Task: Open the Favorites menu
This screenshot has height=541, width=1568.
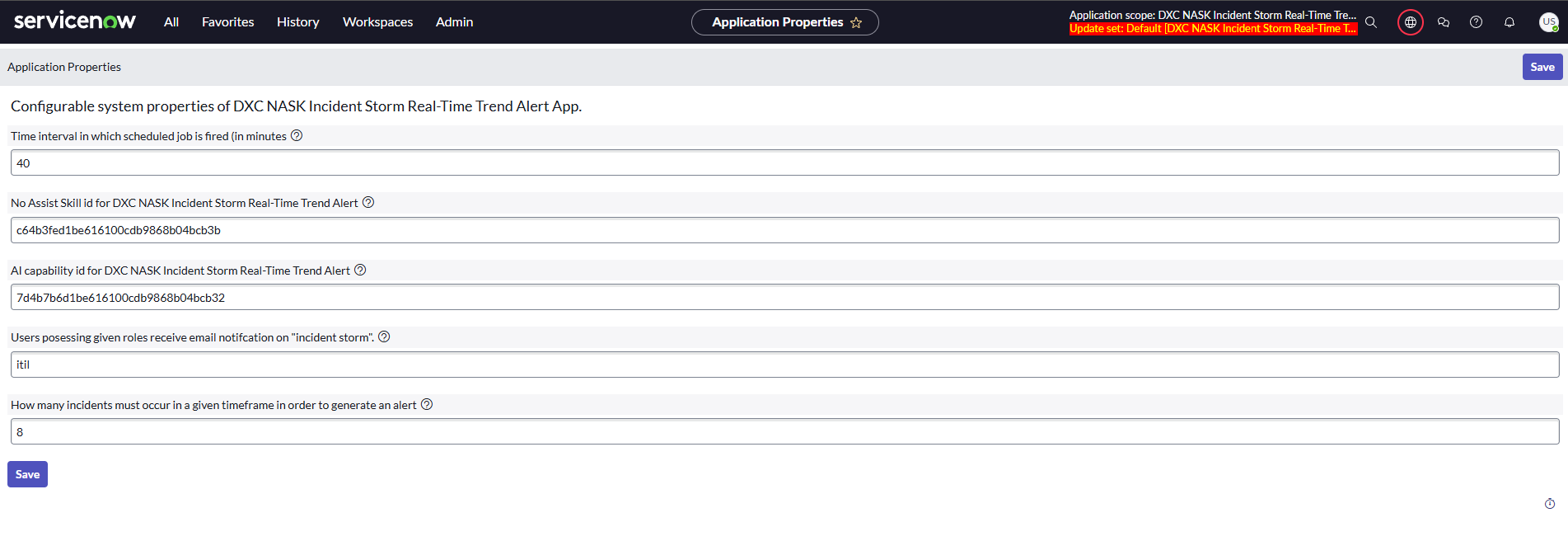Action: (227, 22)
